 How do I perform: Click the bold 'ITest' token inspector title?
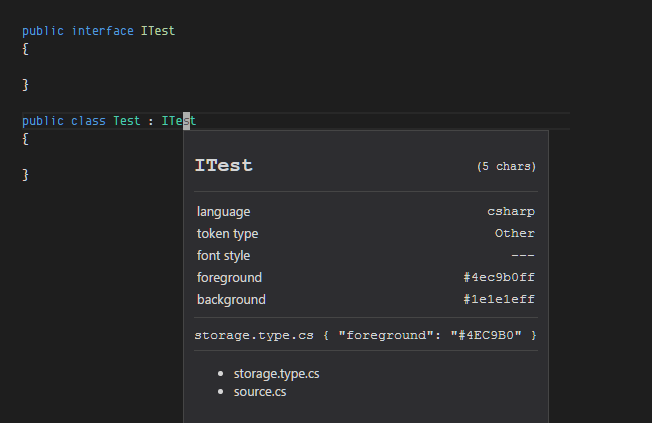pos(223,166)
